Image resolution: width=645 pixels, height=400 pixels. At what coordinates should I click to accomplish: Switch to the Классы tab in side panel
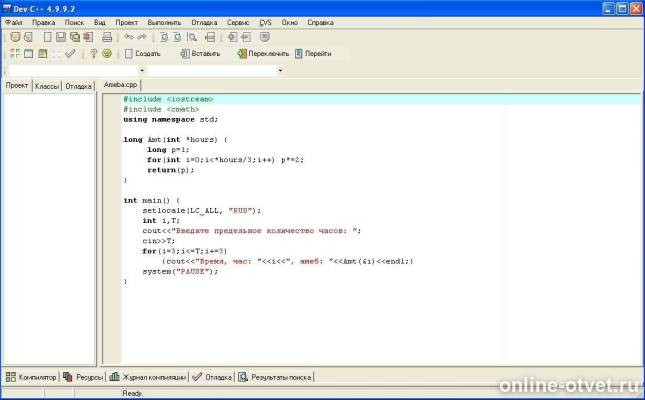(47, 87)
